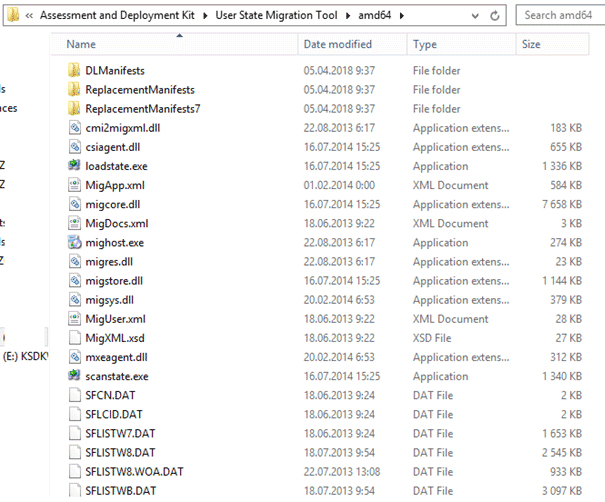Select file name scanstate.exe
The height and width of the screenshot is (502, 605).
coord(117,376)
